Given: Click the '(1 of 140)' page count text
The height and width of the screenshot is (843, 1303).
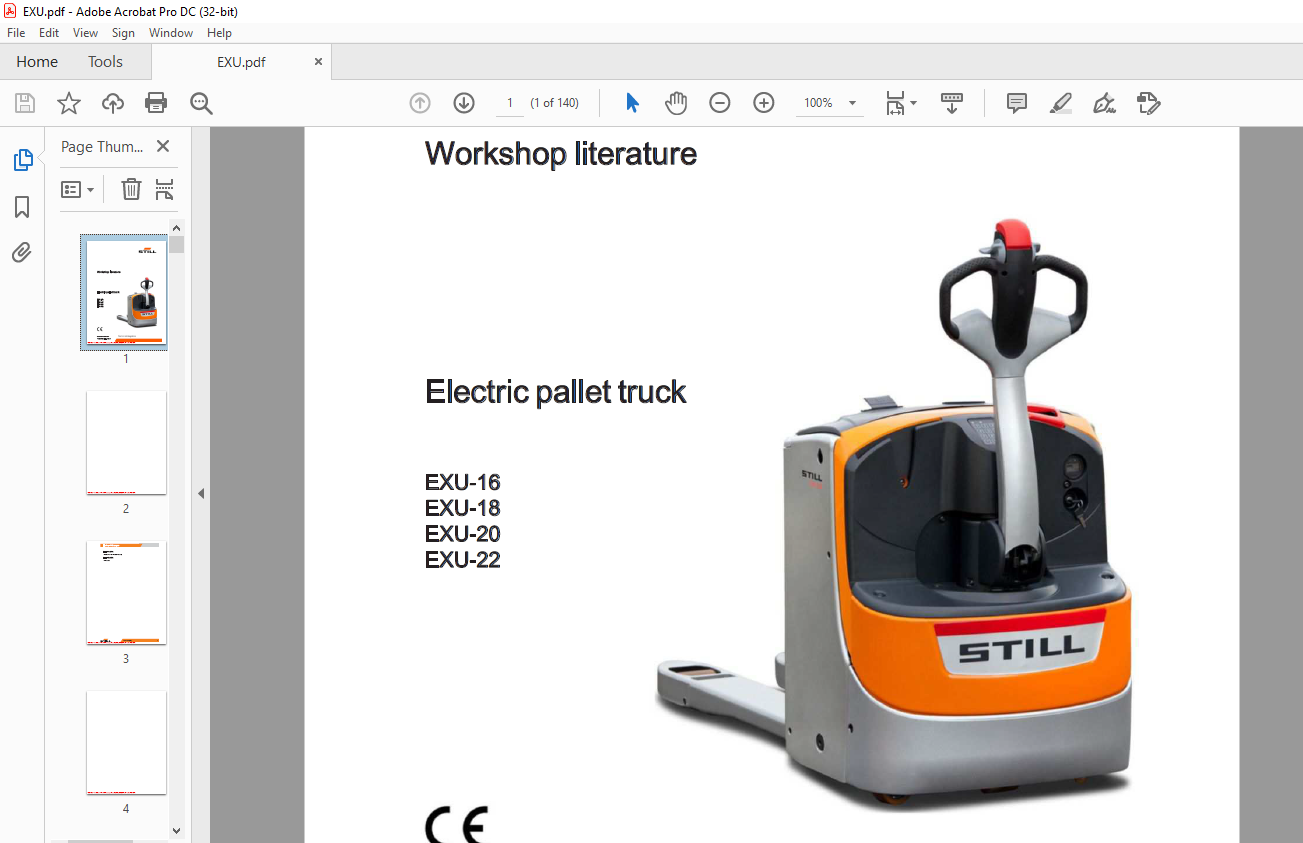Looking at the screenshot, I should 555,103.
